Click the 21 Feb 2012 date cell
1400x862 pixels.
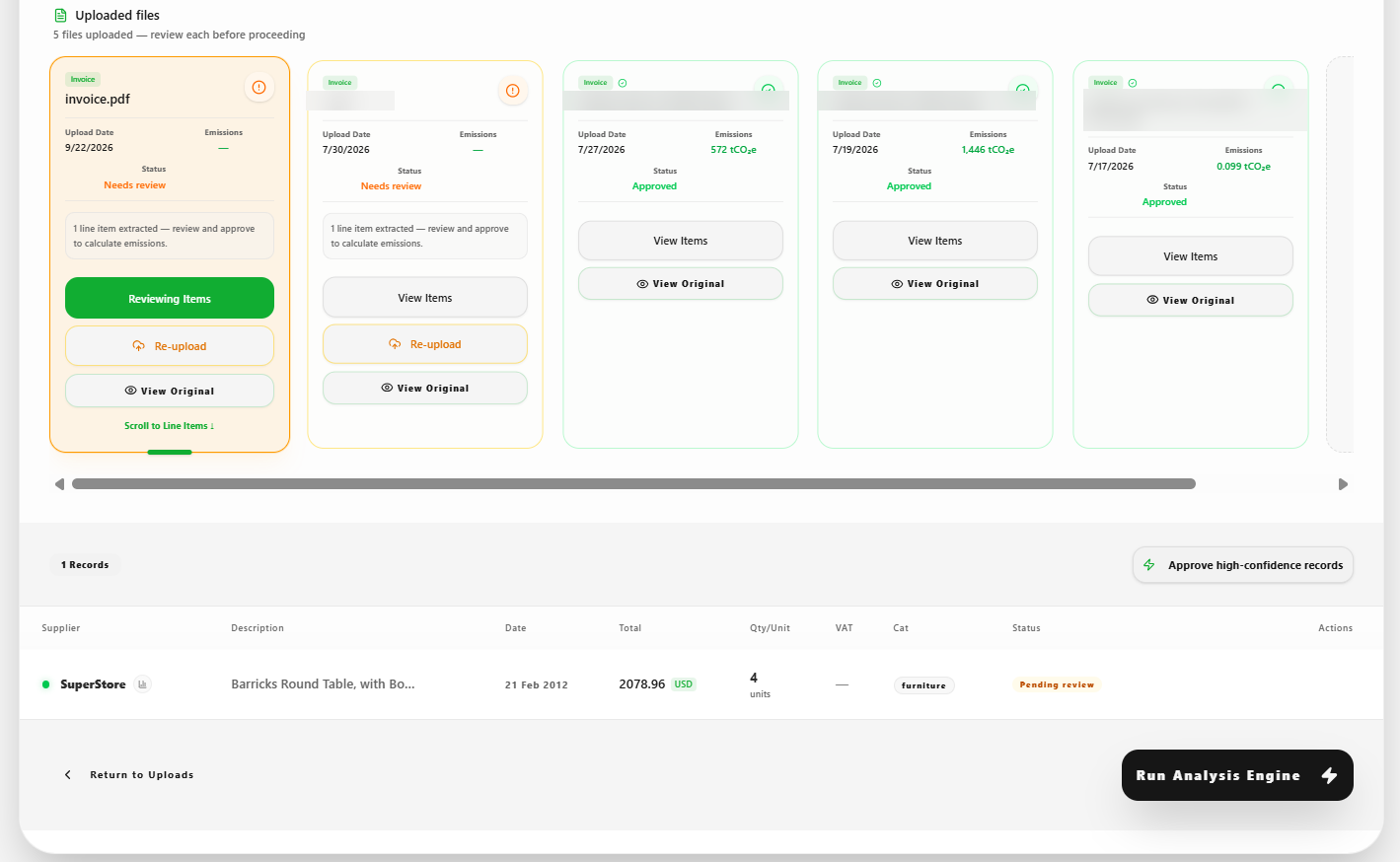pyautogui.click(x=537, y=684)
